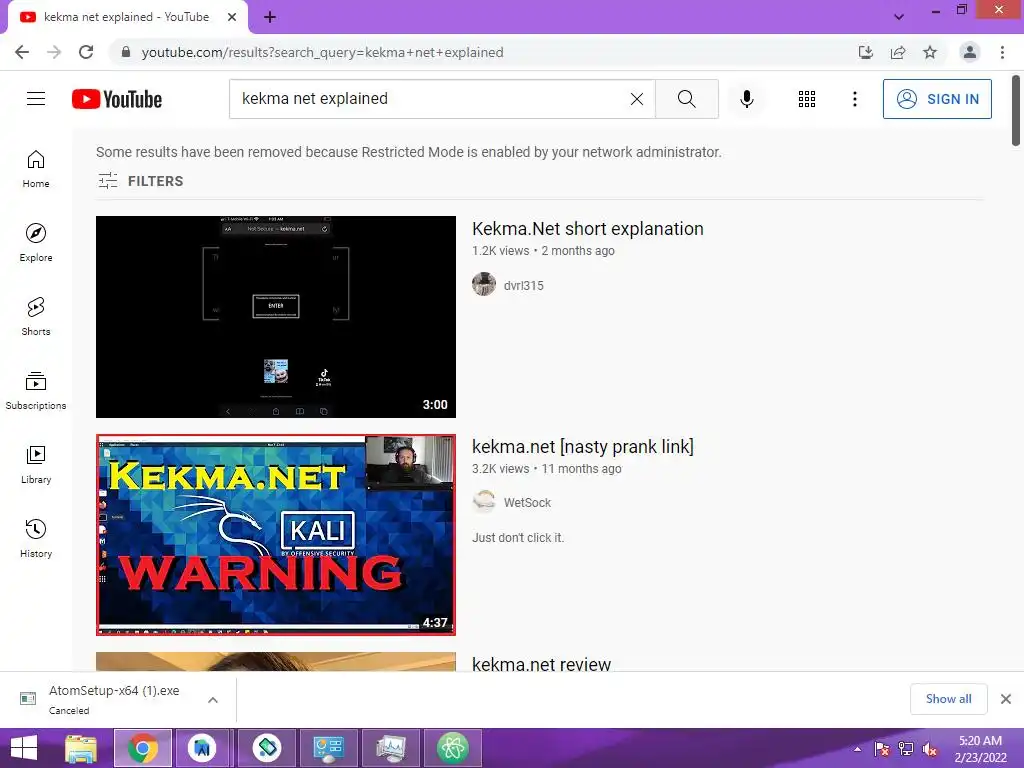The width and height of the screenshot is (1024, 768).
Task: Click Show all downloads
Action: click(x=948, y=699)
